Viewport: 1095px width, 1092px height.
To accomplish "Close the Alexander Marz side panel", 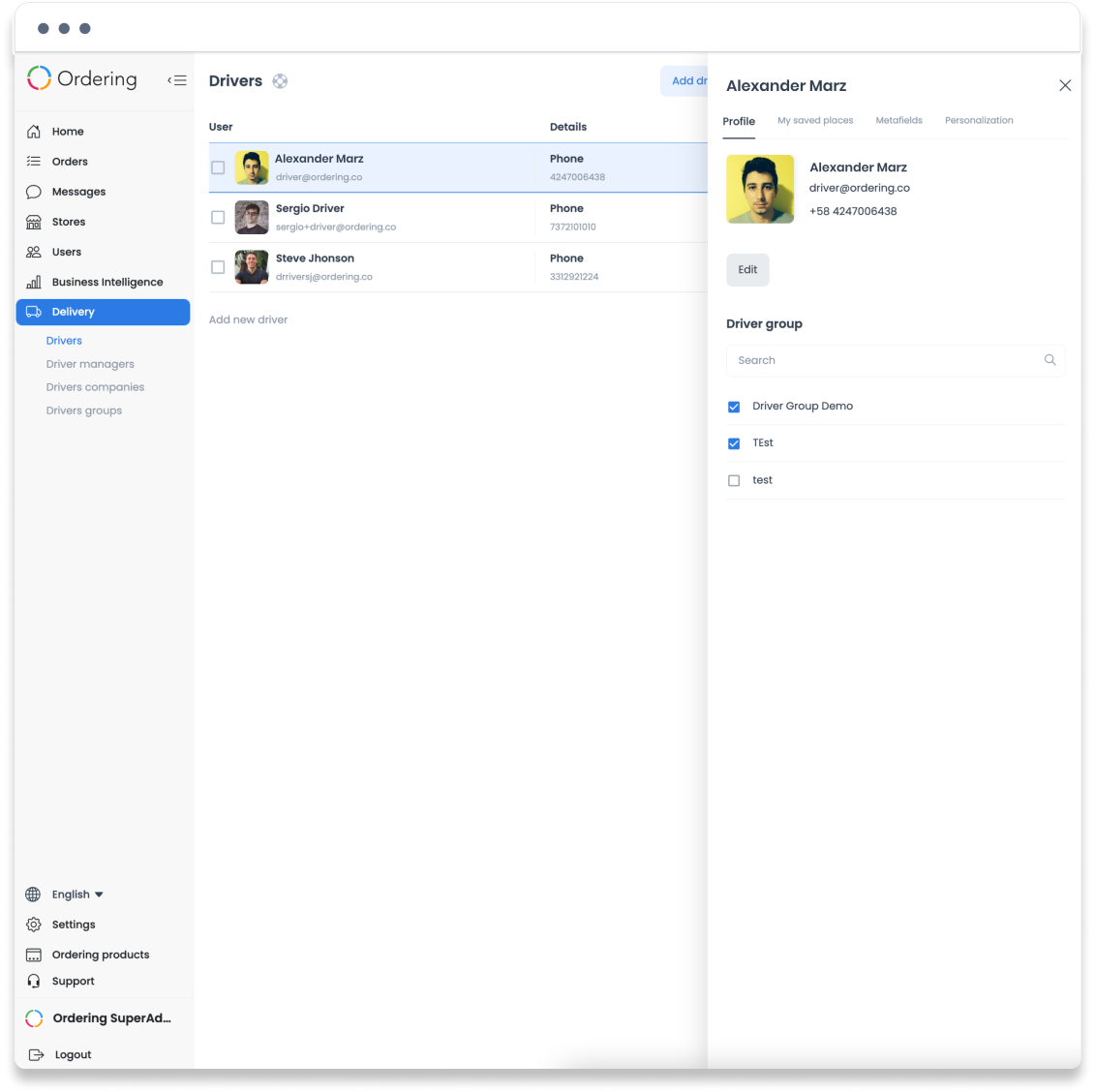I will click(1065, 85).
